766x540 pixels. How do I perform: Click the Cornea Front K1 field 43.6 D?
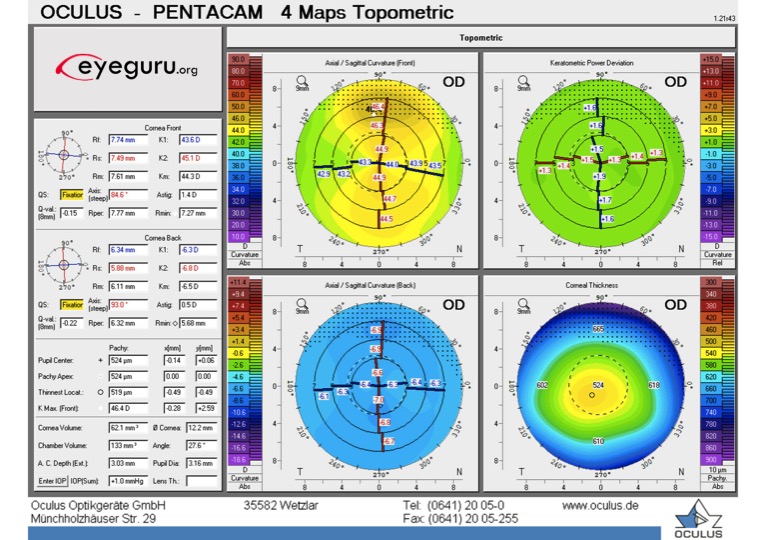198,140
